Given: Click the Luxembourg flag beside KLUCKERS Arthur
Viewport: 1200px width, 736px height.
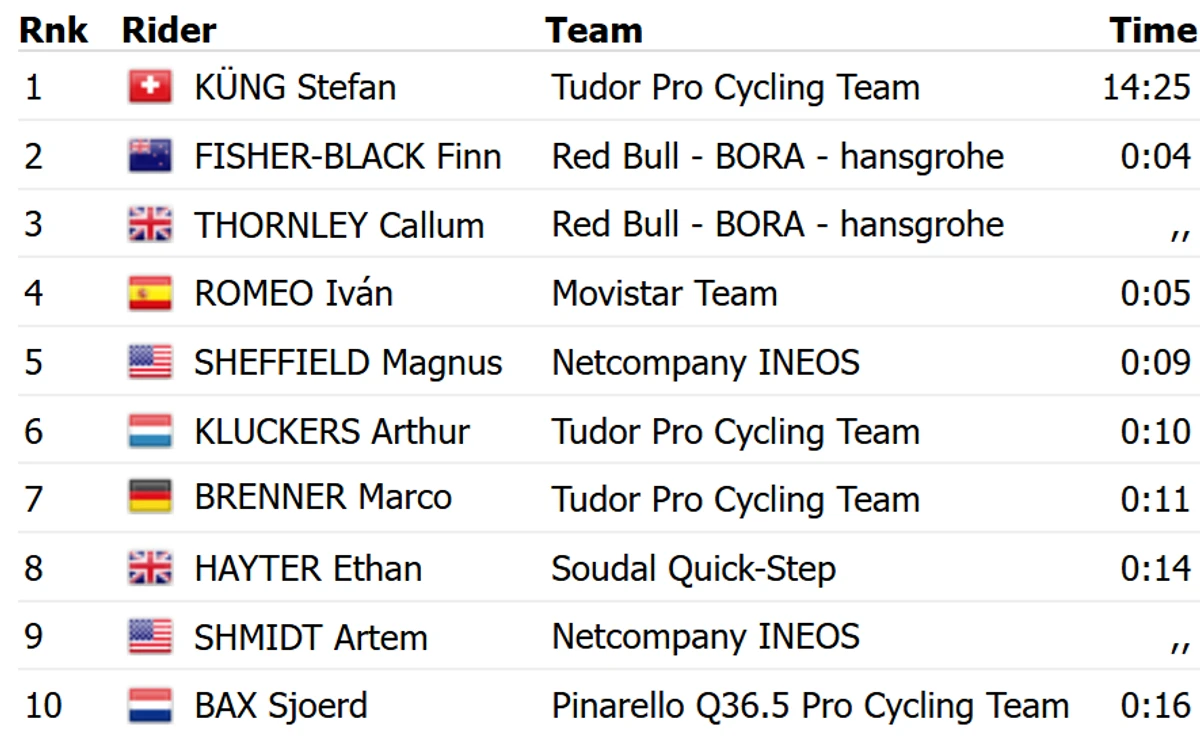Looking at the screenshot, I should (150, 431).
